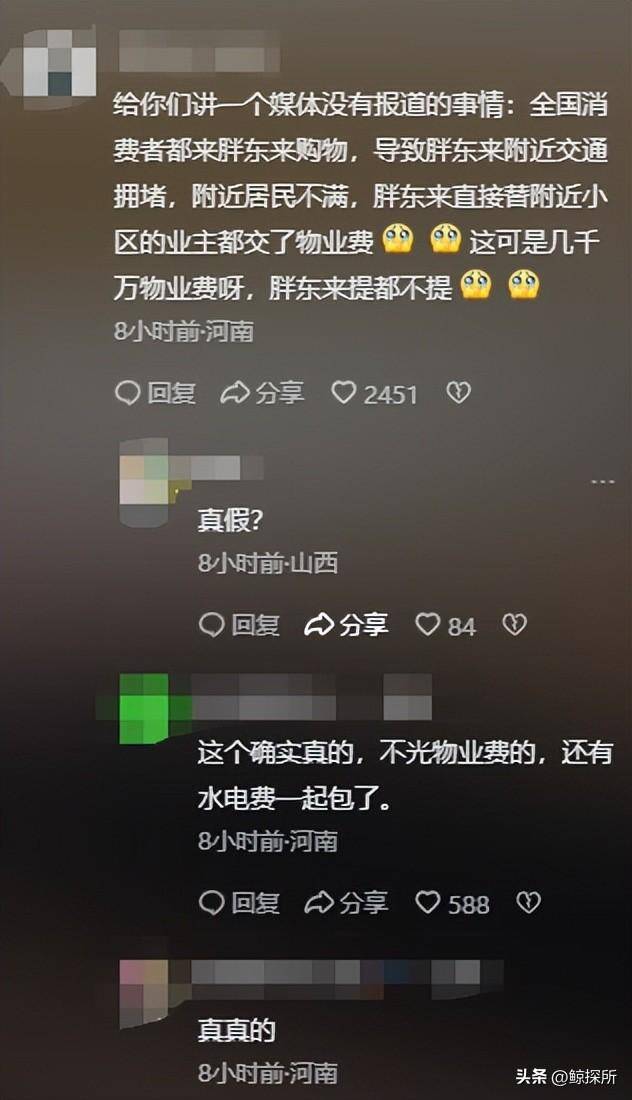Open the three-dot more options menu
The image size is (632, 1100).
tap(603, 482)
